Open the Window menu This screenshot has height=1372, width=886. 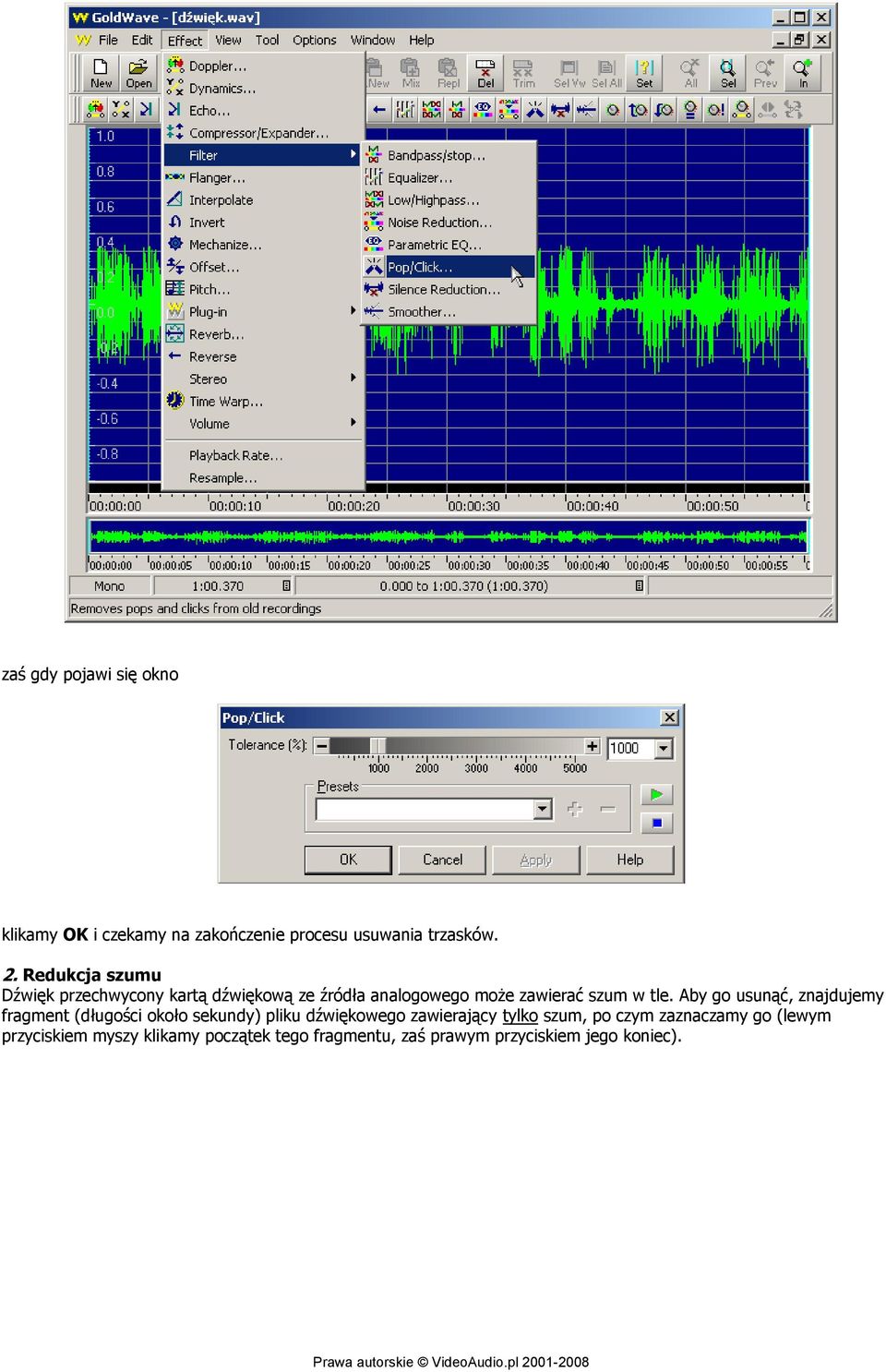pos(373,41)
